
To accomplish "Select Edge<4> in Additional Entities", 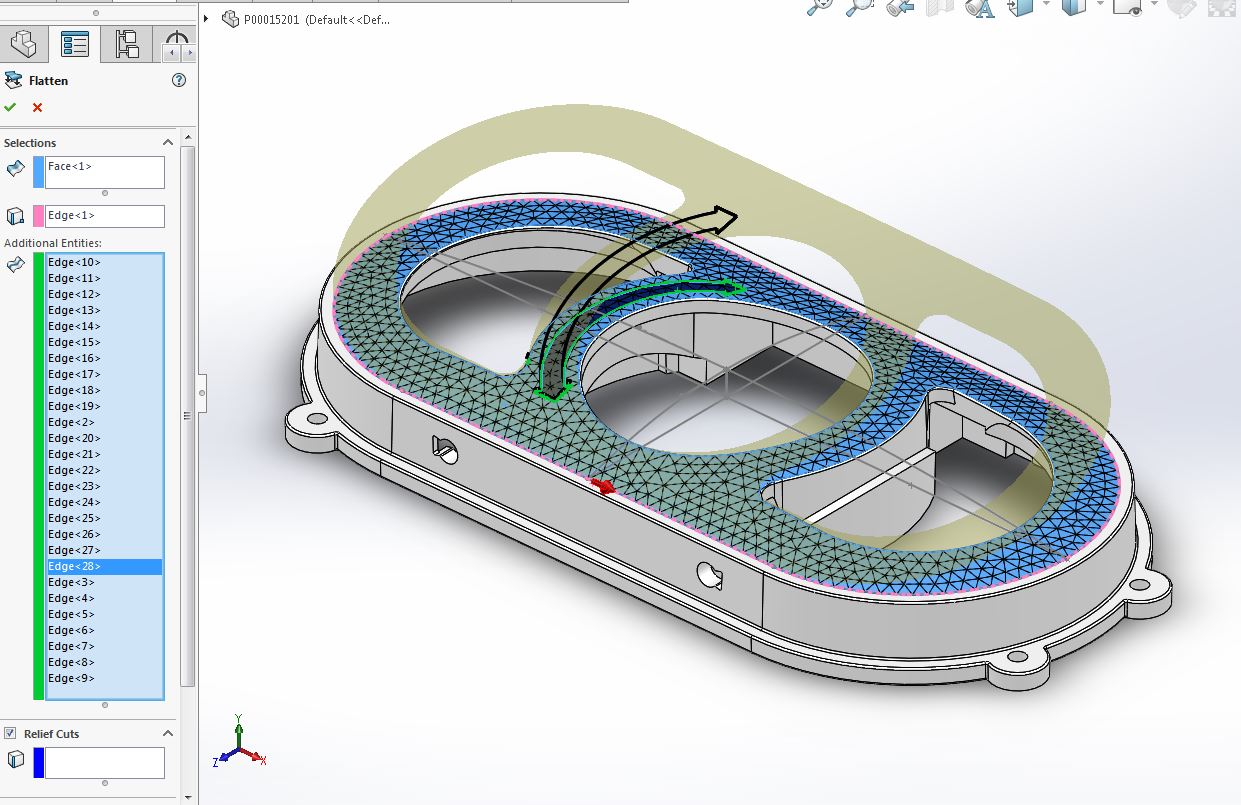I will (x=105, y=598).
